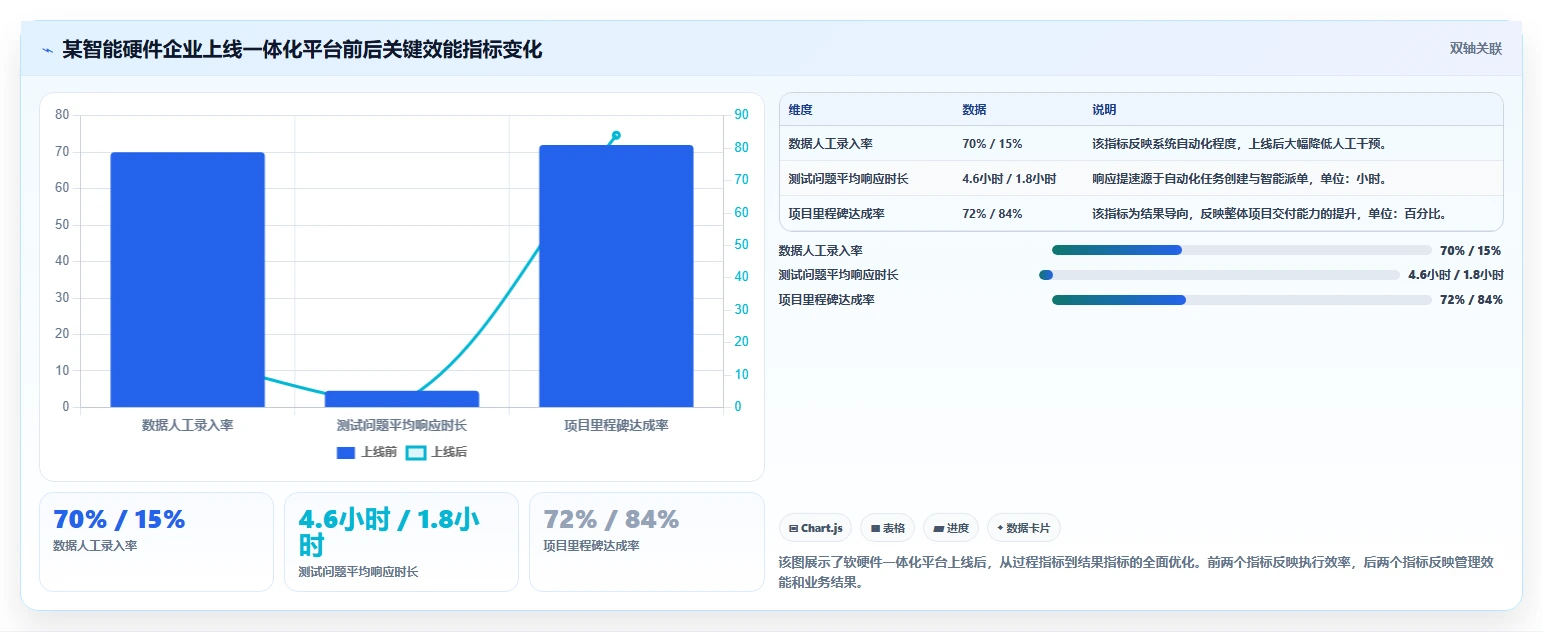This screenshot has height=632, width=1543.
Task: Click 测试问题平均响应时长 in the table's second row
Action: (849, 179)
